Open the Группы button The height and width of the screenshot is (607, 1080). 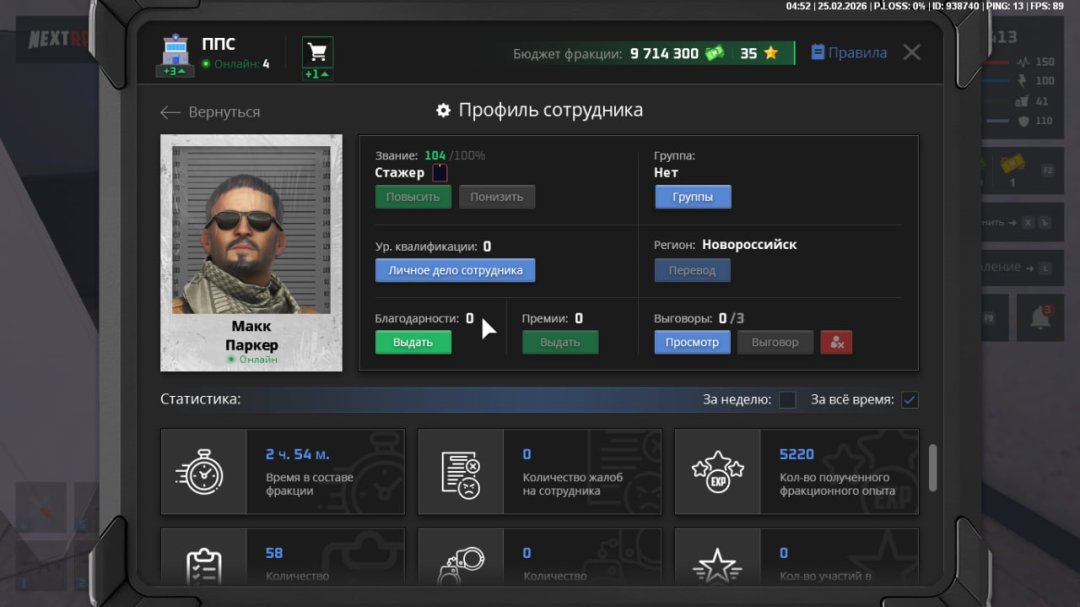(x=693, y=197)
